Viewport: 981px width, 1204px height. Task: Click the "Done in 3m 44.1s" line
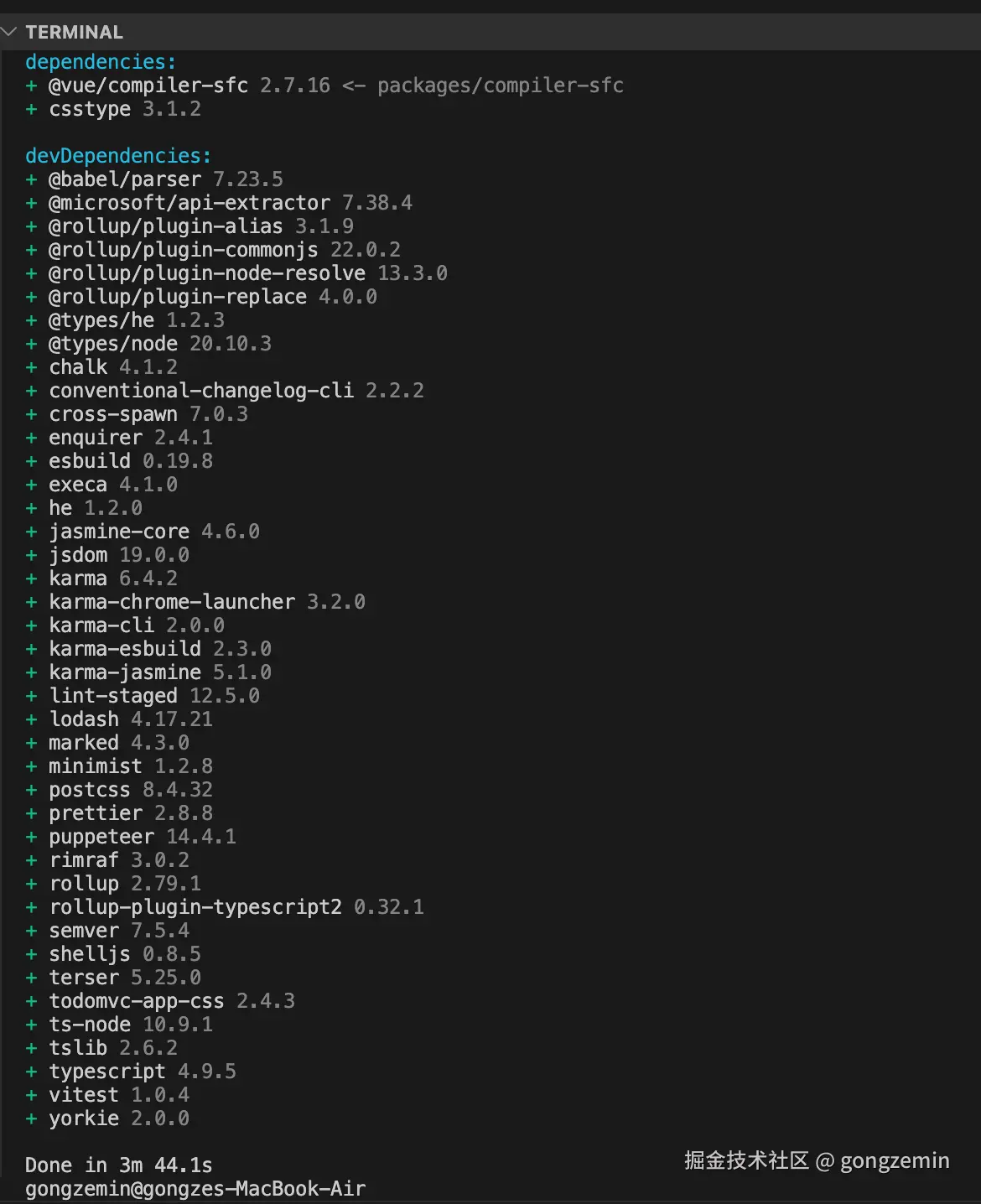tap(118, 1165)
